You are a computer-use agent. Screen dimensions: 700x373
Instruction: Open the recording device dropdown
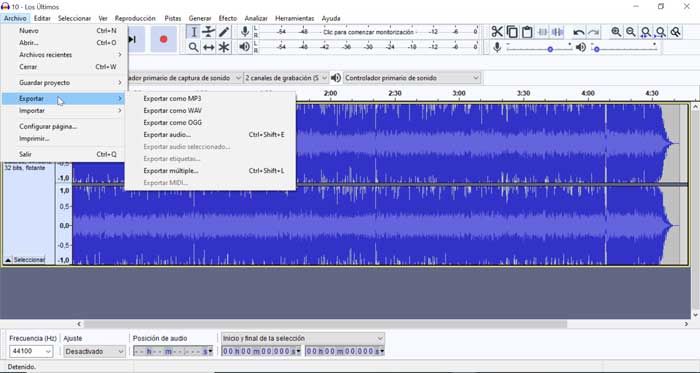coord(185,78)
